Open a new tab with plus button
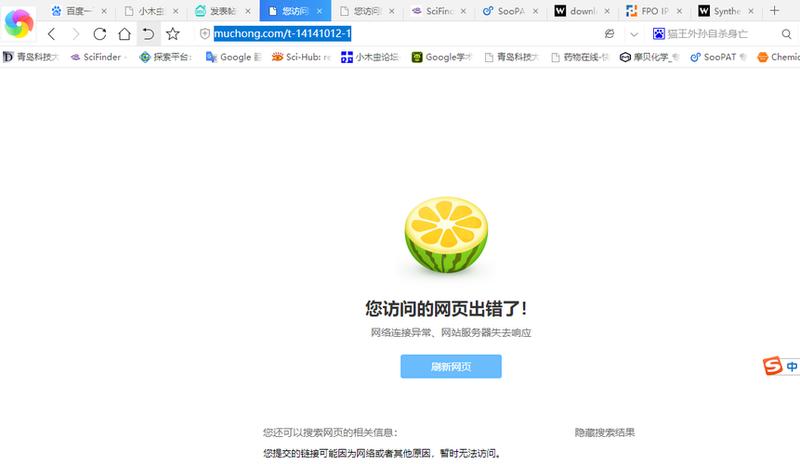This screenshot has width=800, height=464. coord(774,11)
